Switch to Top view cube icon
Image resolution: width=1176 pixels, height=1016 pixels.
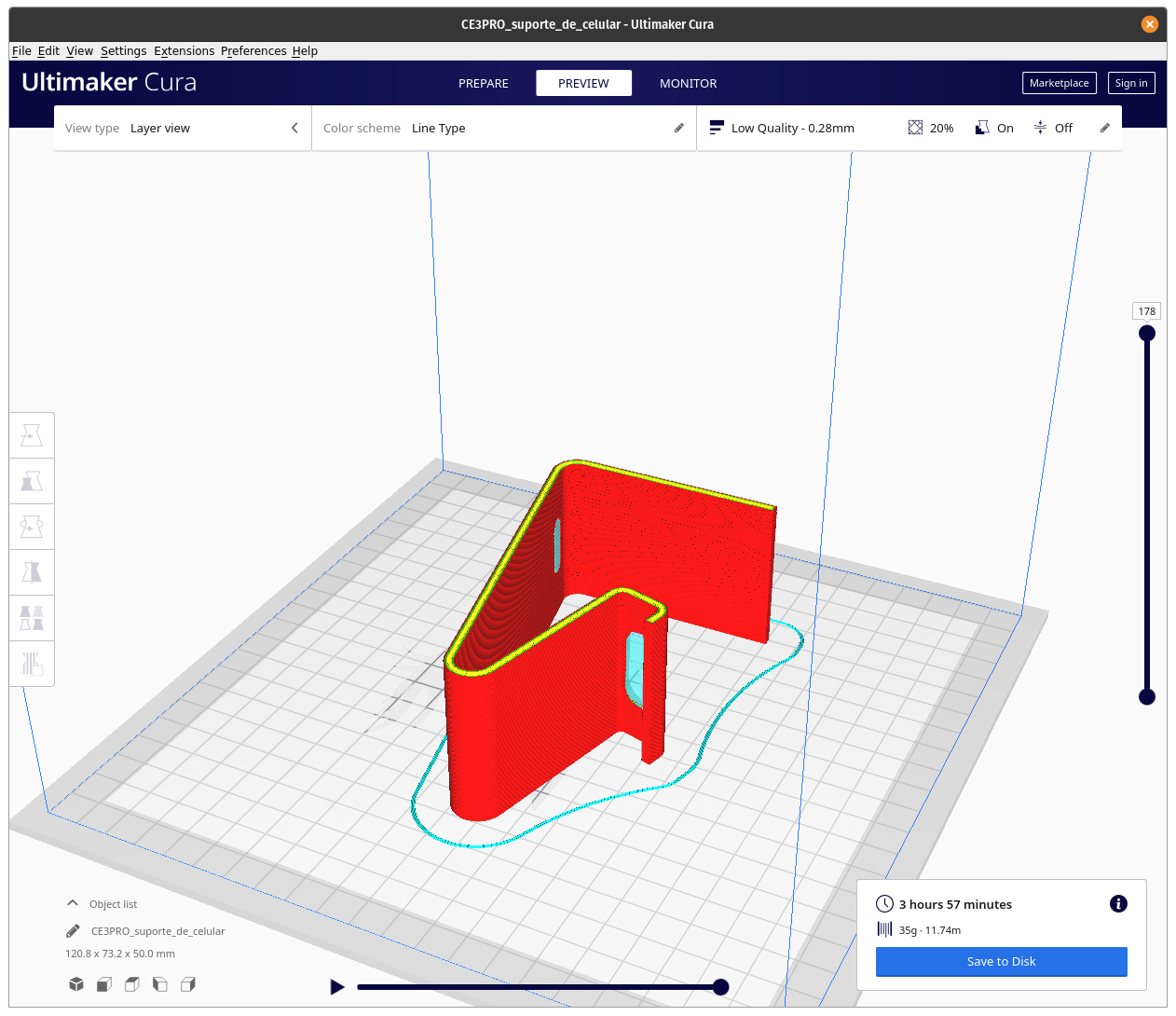pyautogui.click(x=132, y=984)
